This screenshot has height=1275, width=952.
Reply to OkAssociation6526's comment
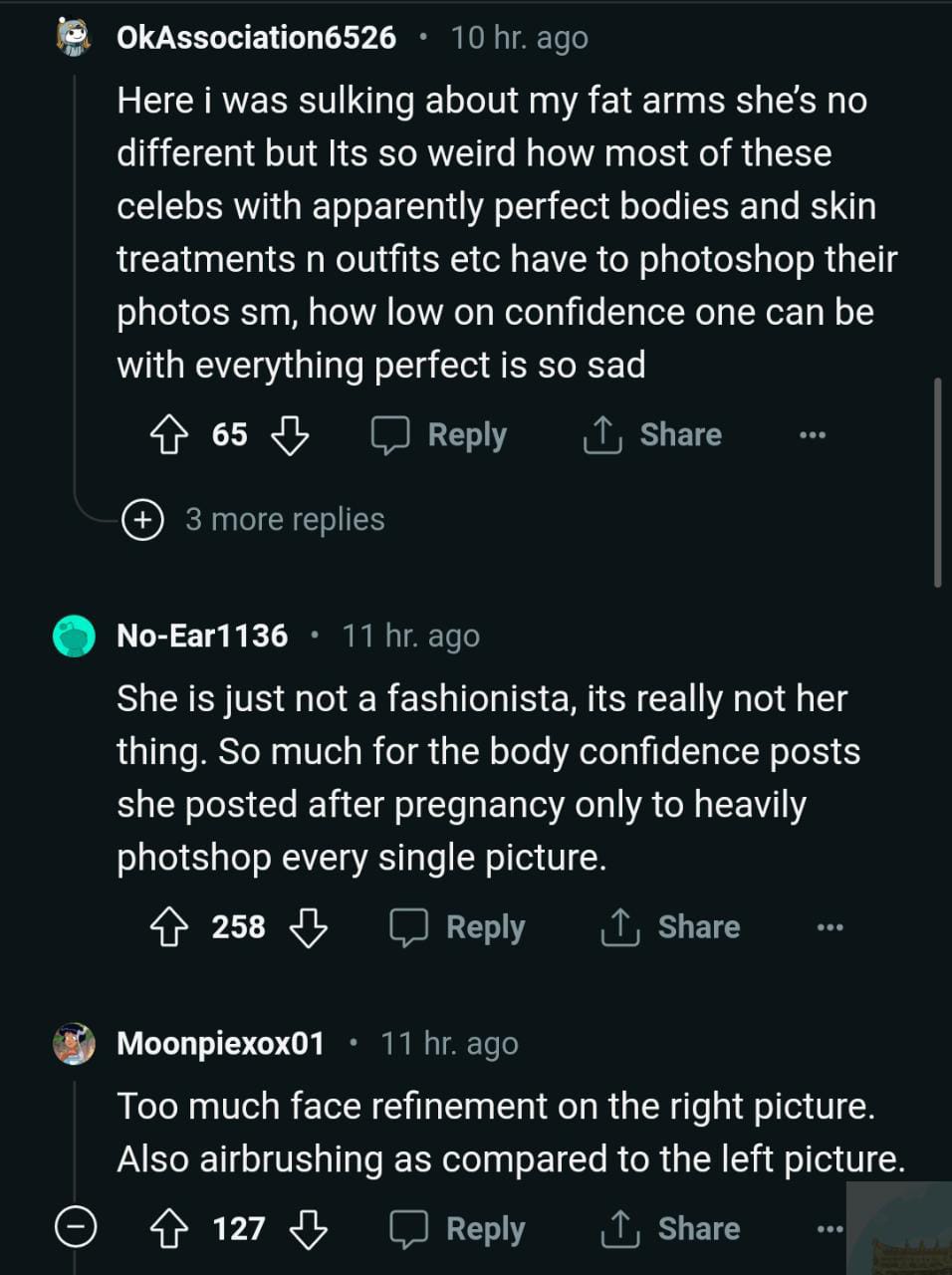pos(439,435)
